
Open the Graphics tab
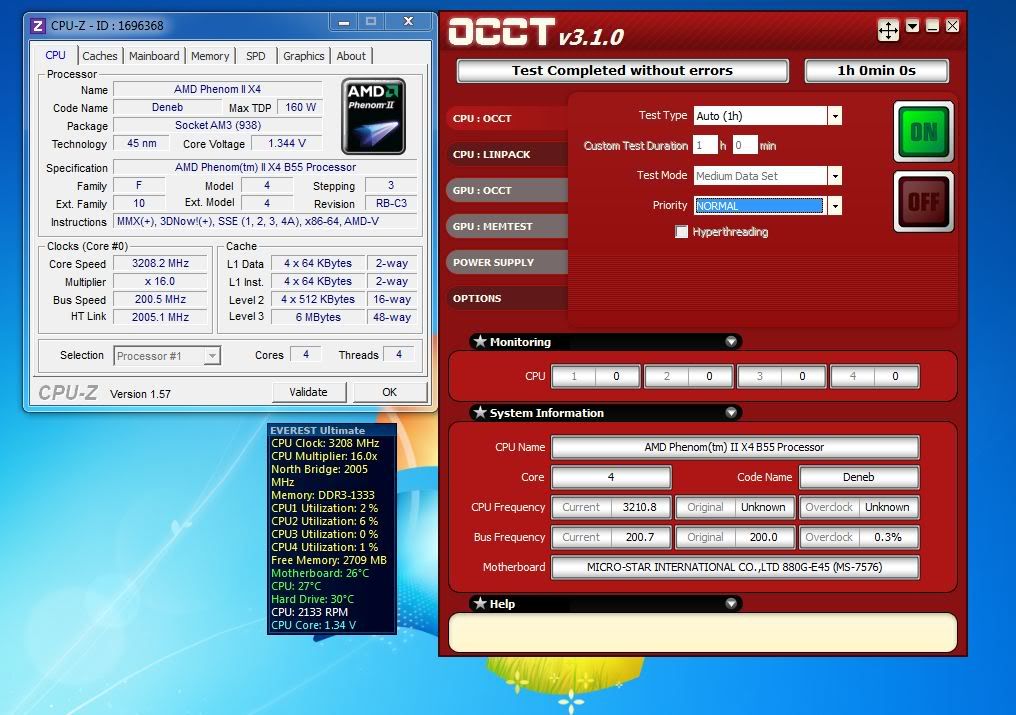tap(303, 56)
